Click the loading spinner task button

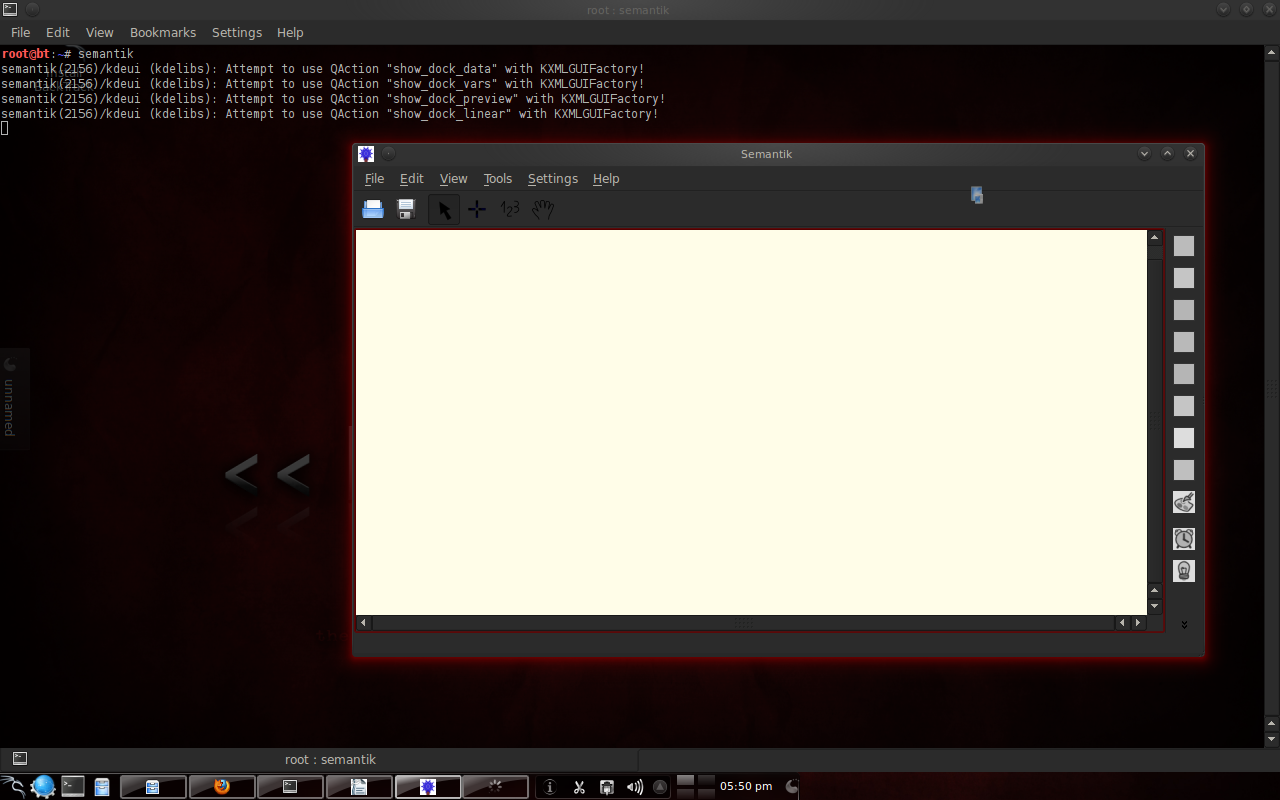[x=496, y=787]
